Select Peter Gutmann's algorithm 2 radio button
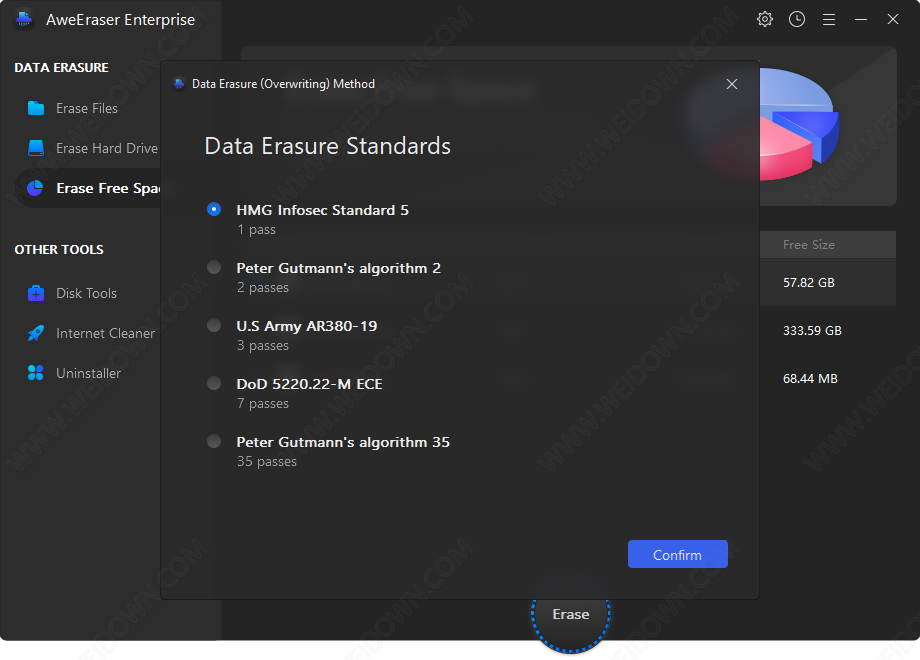Image resolution: width=920 pixels, height=660 pixels. click(214, 267)
